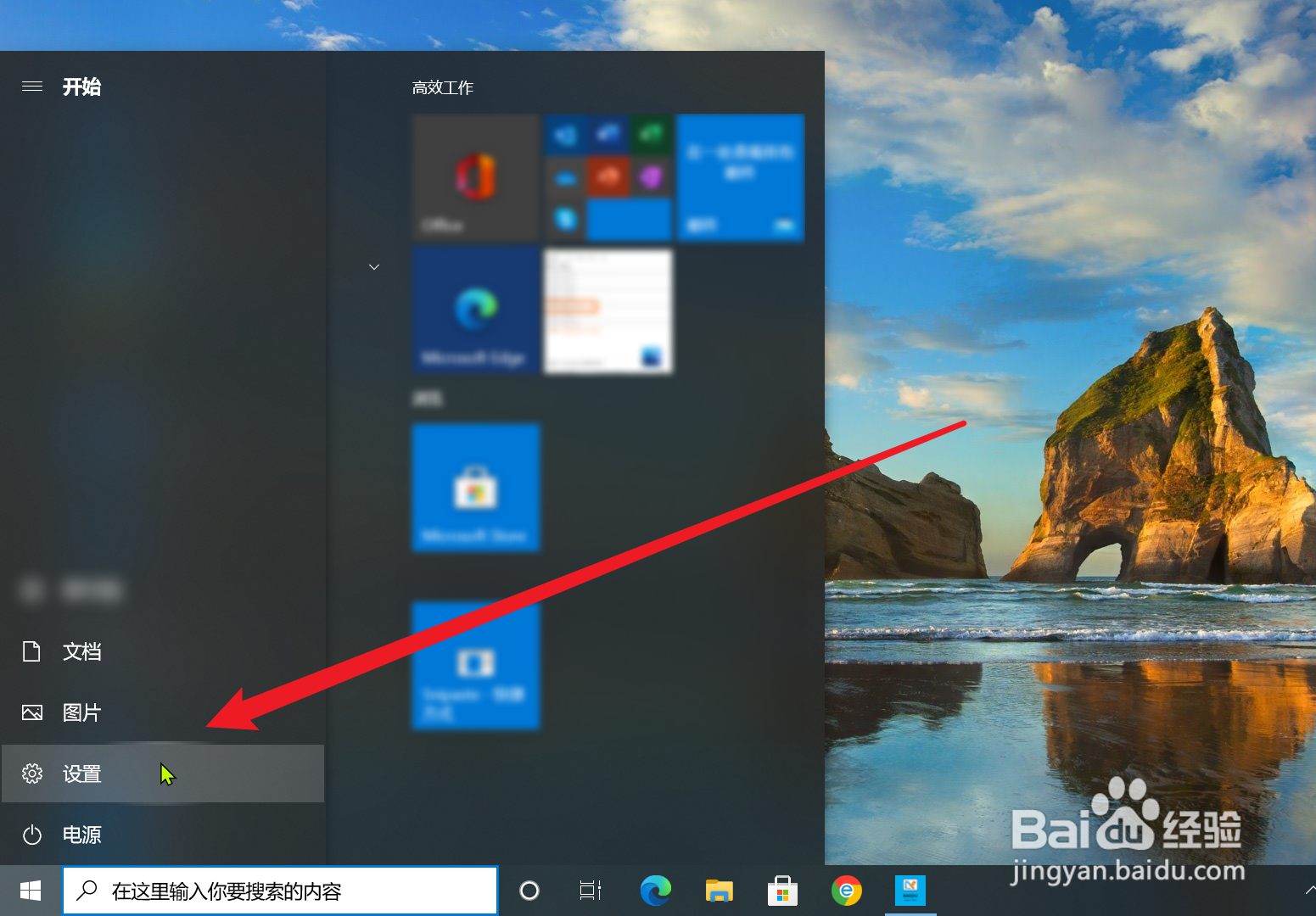Click the taskbar search input field

280,891
